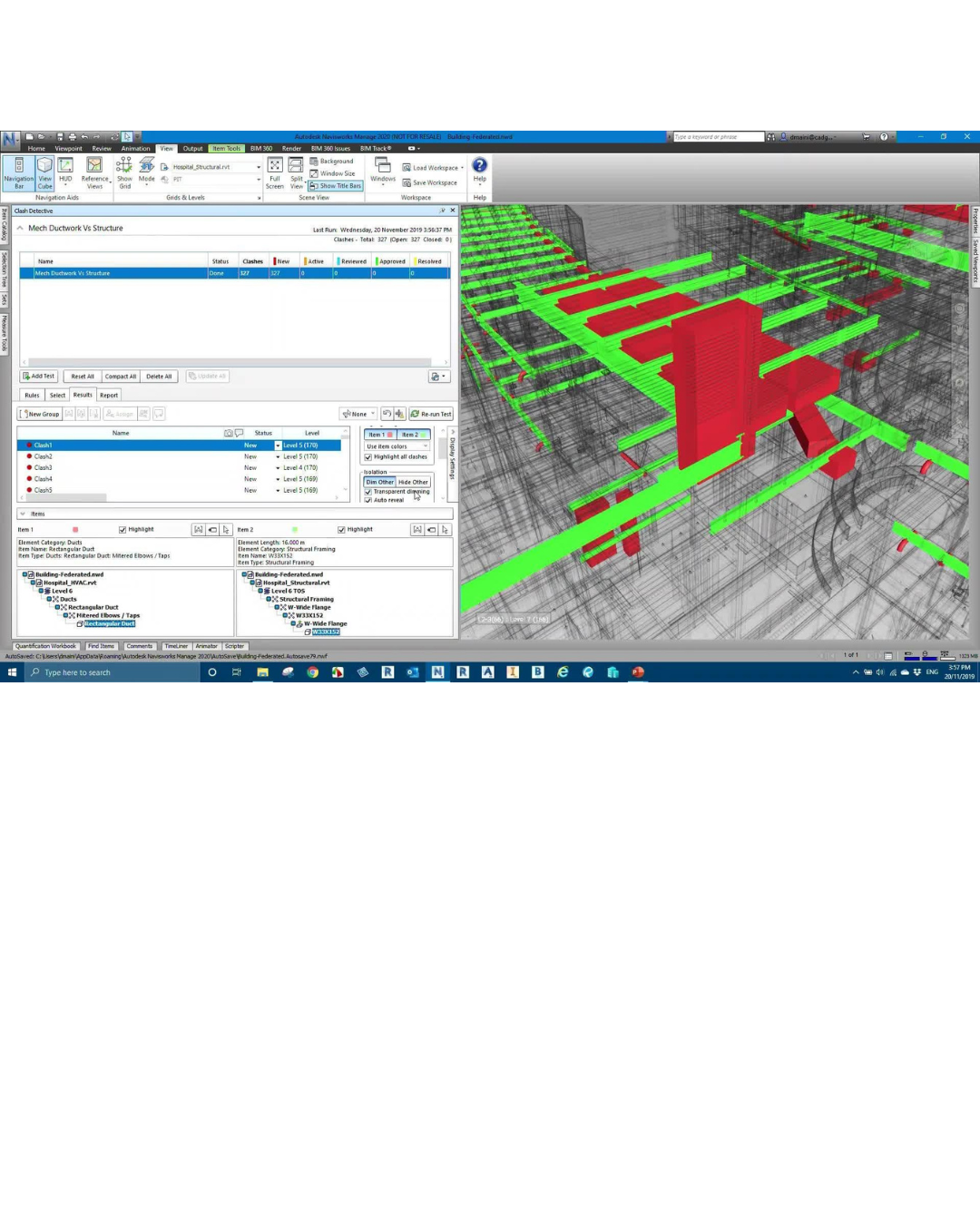Toggle Auto reveal checkbox
The width and height of the screenshot is (980, 1225).
click(368, 500)
